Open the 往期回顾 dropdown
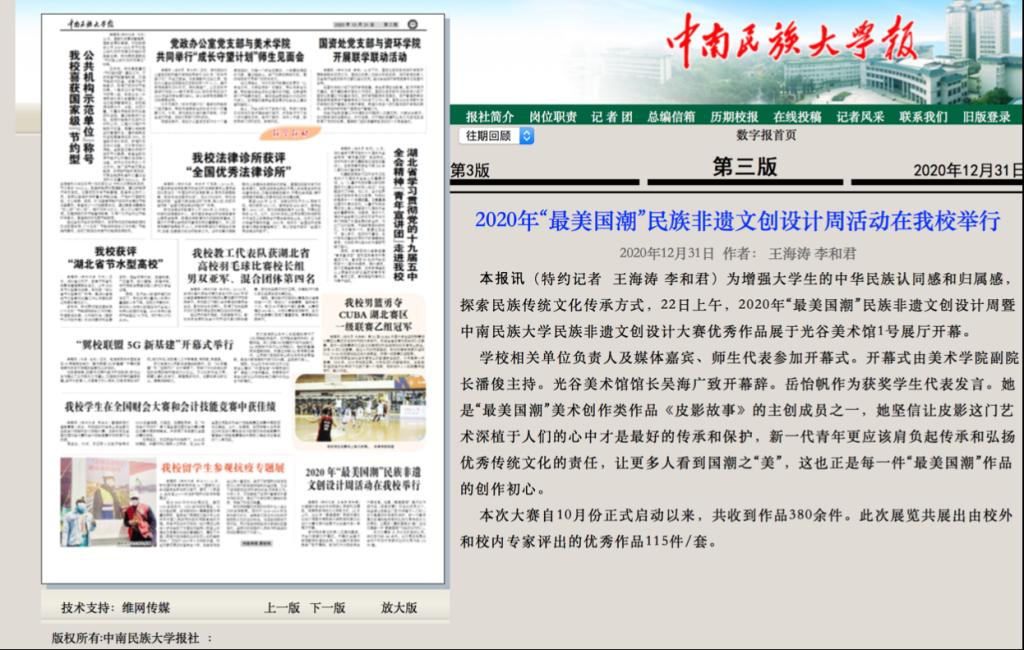The image size is (1024, 650). [x=496, y=135]
